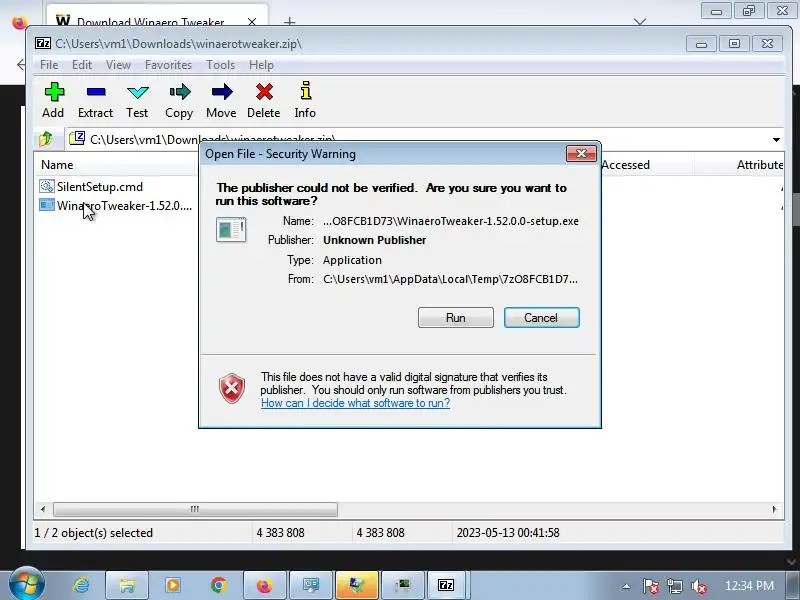Click the highlighted security warning taskbar button
Viewport: 800px width, 600px height.
click(357, 585)
